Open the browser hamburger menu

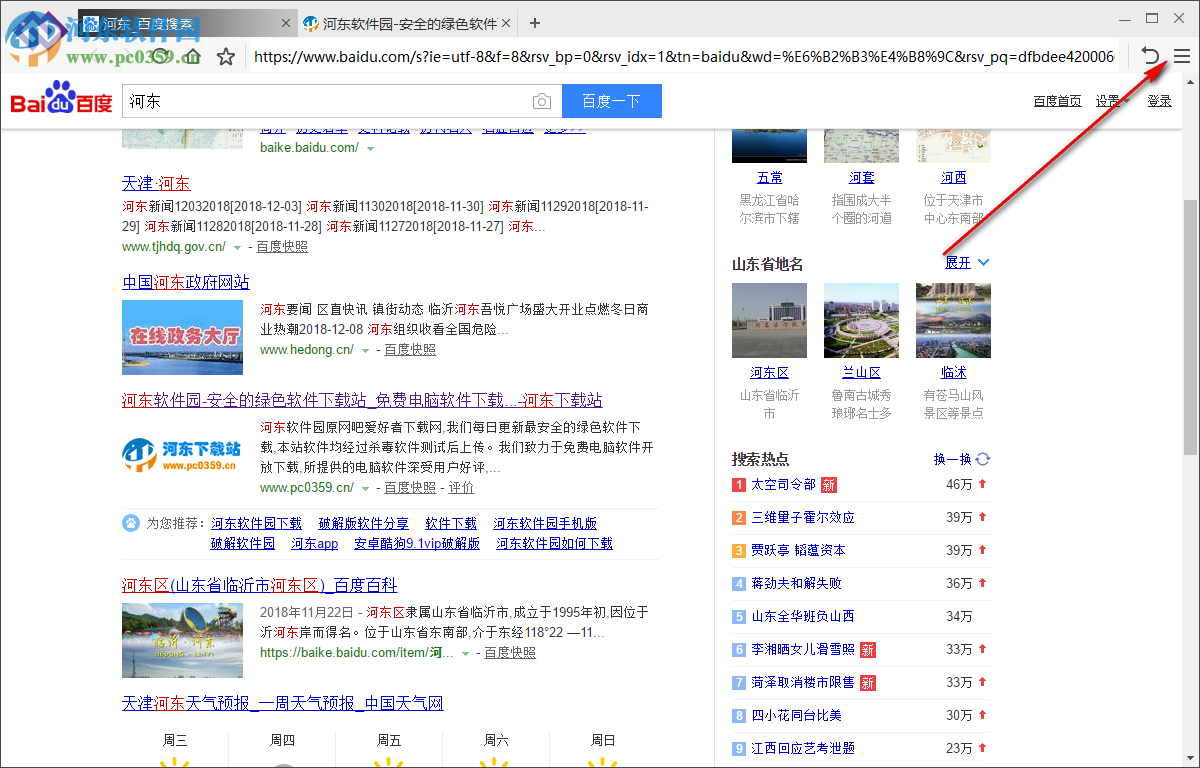click(x=1182, y=56)
